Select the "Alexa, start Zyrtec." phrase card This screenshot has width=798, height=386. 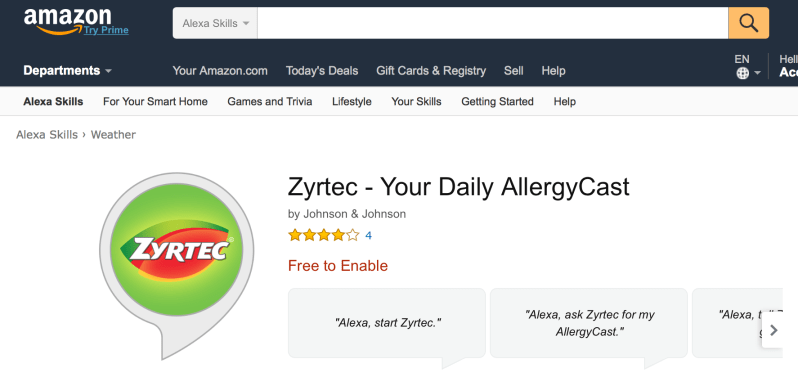pyautogui.click(x=387, y=323)
